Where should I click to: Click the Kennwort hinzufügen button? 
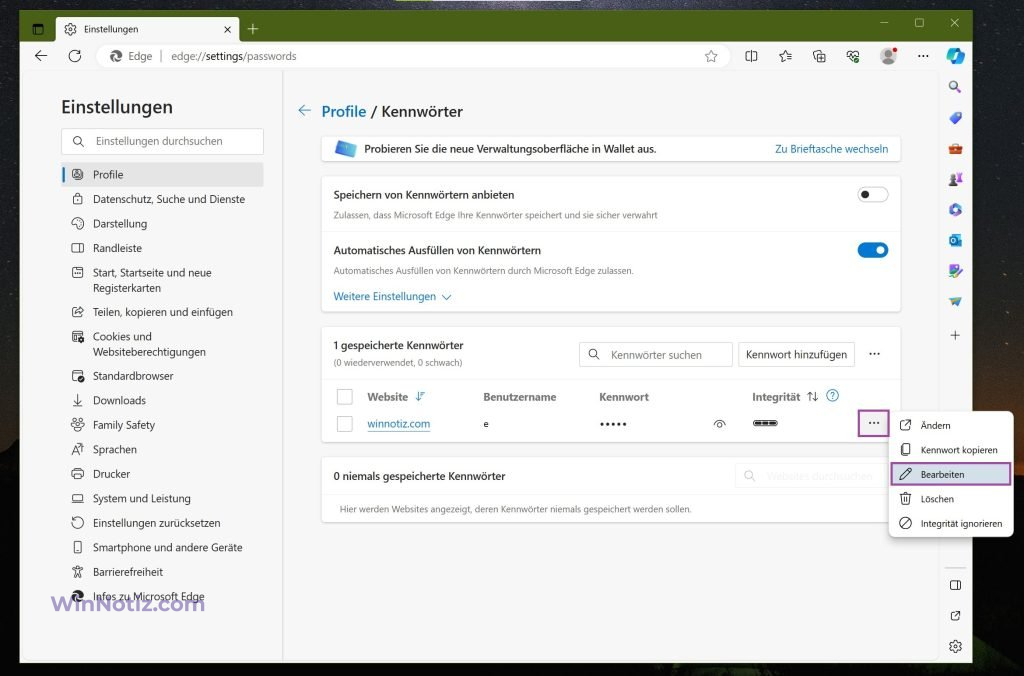tap(796, 354)
